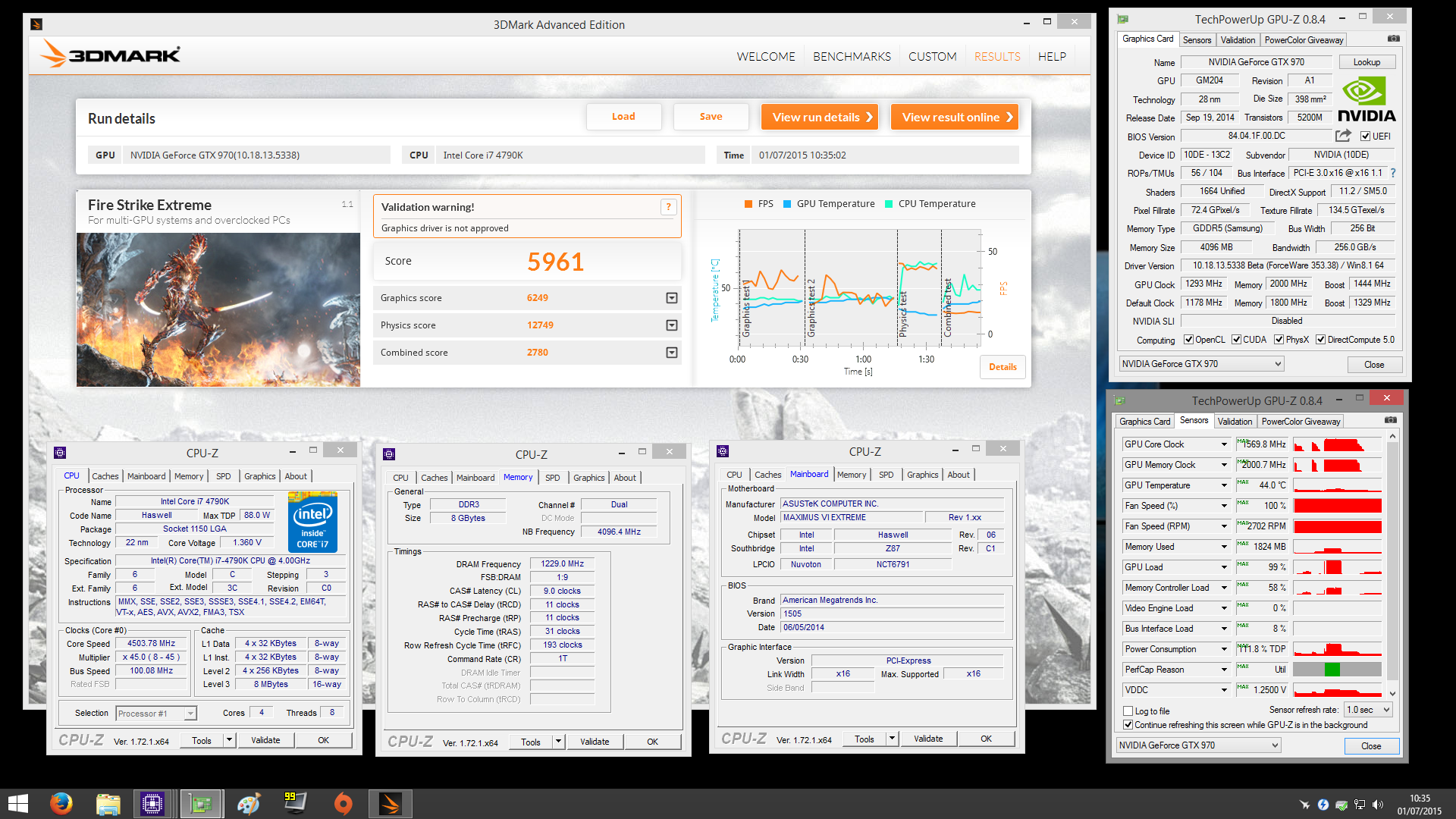Click the 3DMark logo in the header
Image resolution: width=1456 pixels, height=819 pixels.
110,54
